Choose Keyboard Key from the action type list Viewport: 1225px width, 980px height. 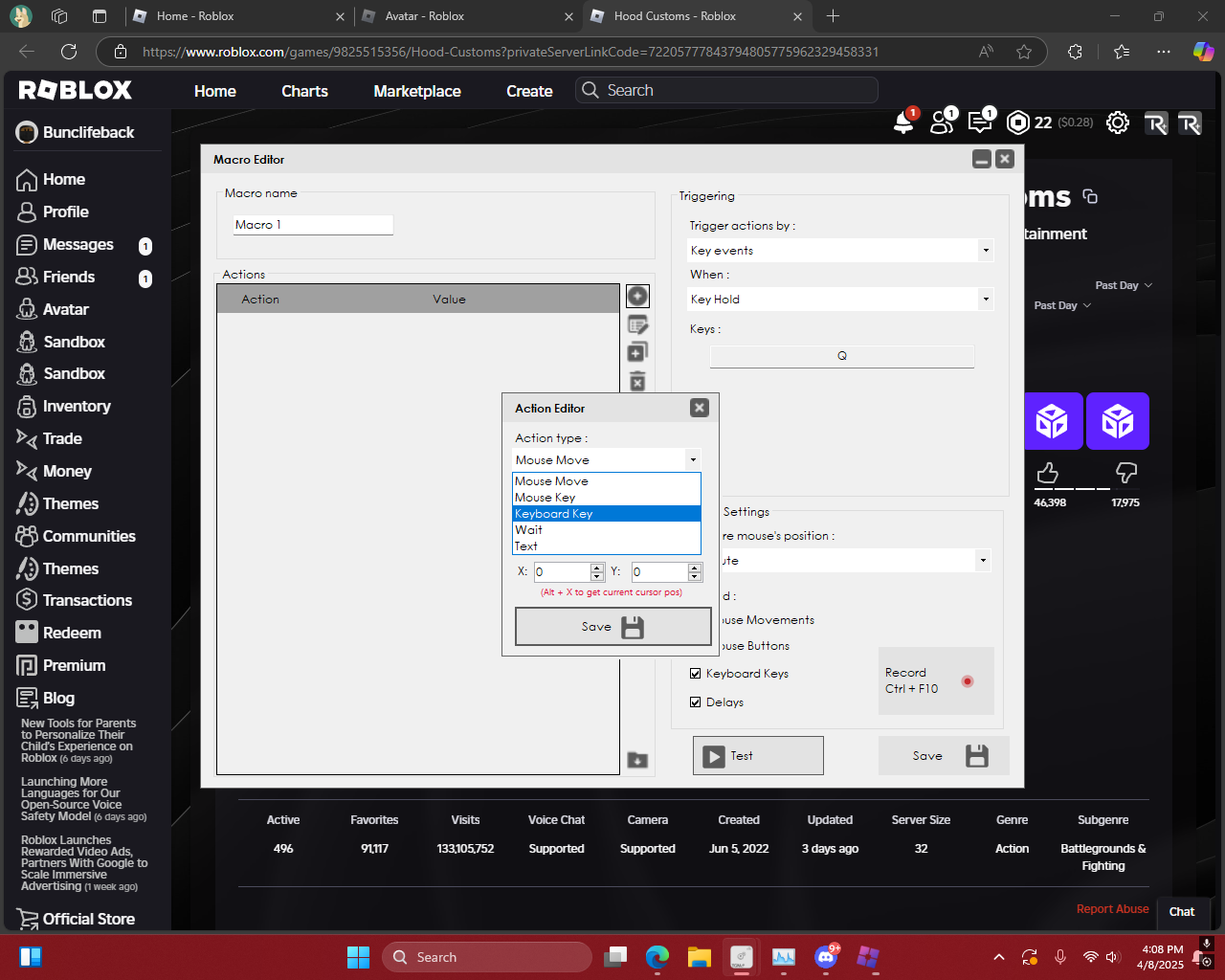pos(554,514)
